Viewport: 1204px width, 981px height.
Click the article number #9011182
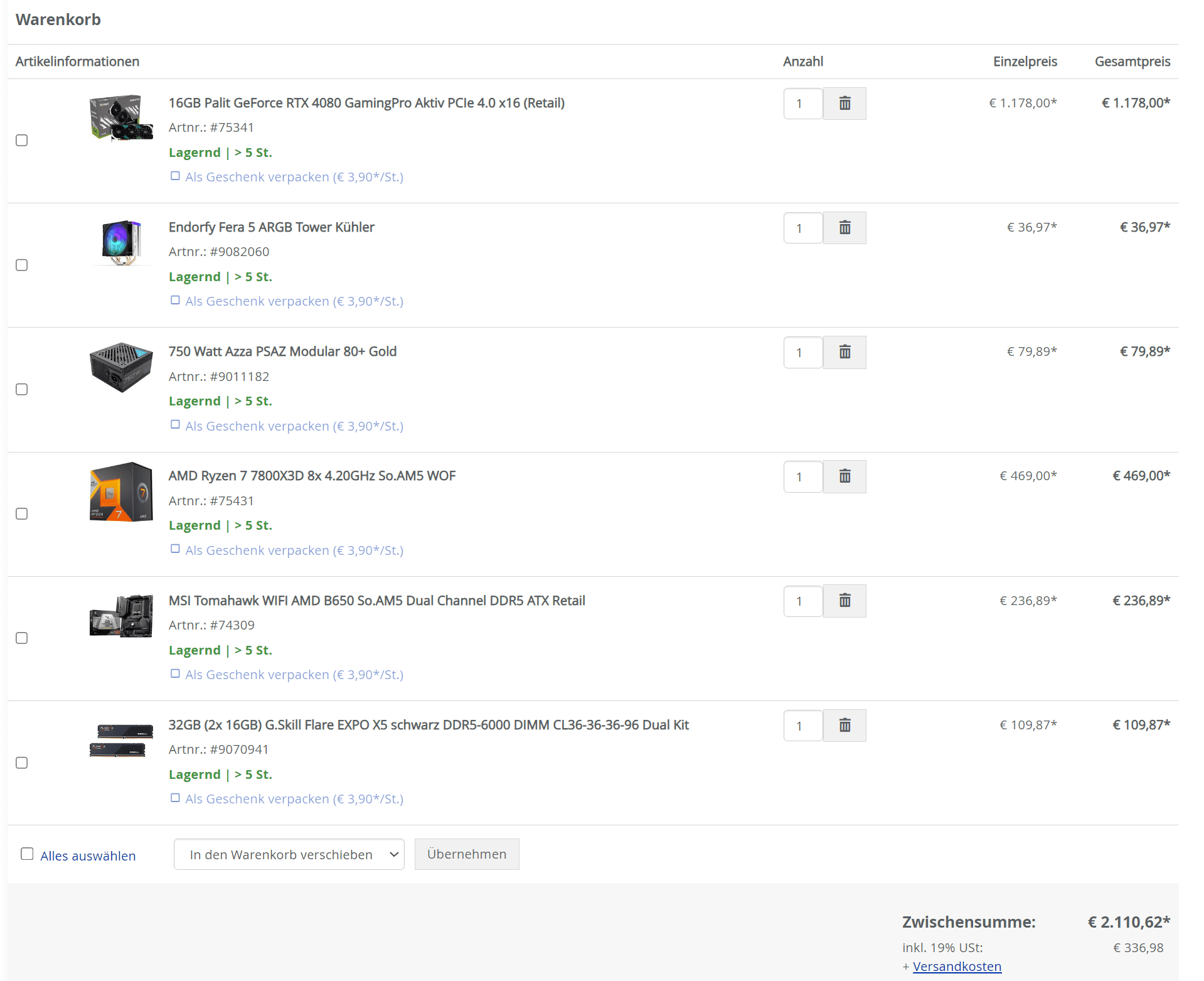(240, 377)
